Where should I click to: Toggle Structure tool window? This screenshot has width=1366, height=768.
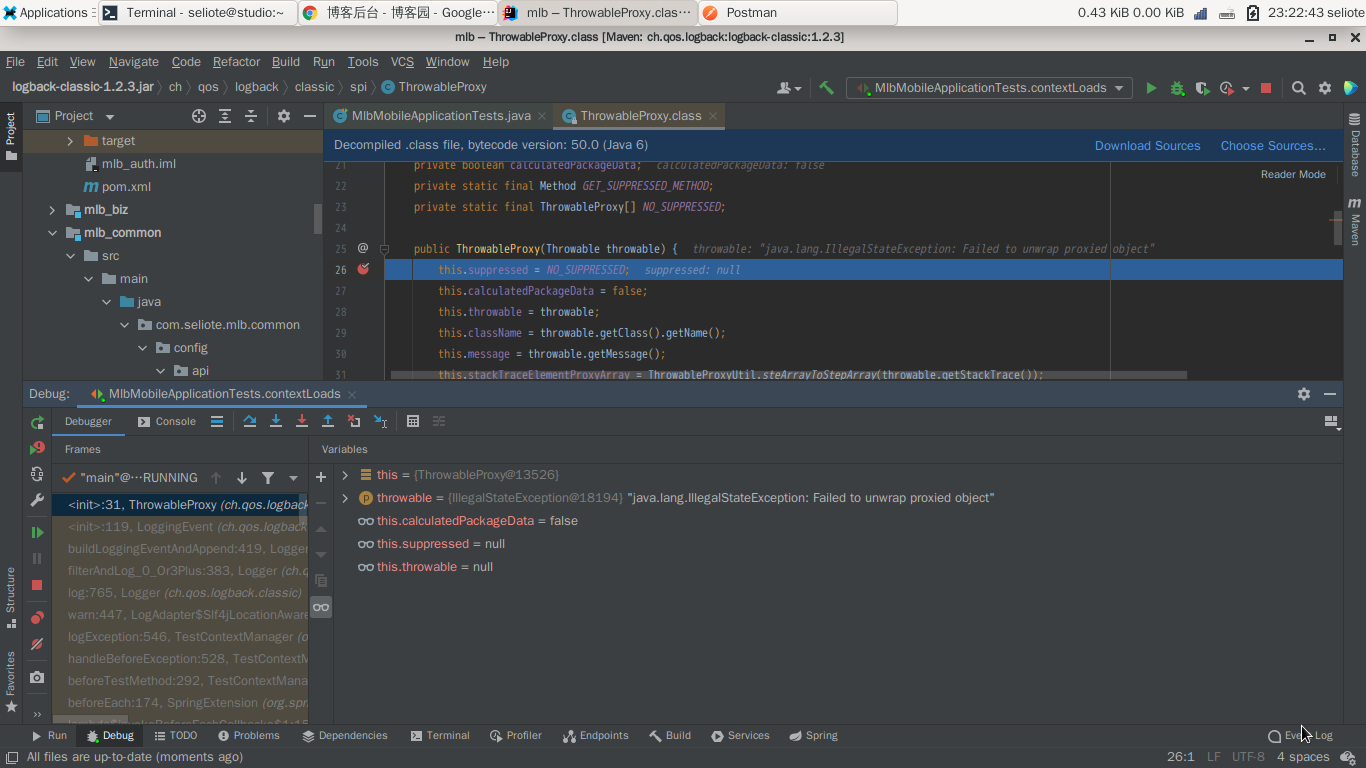pyautogui.click(x=11, y=598)
